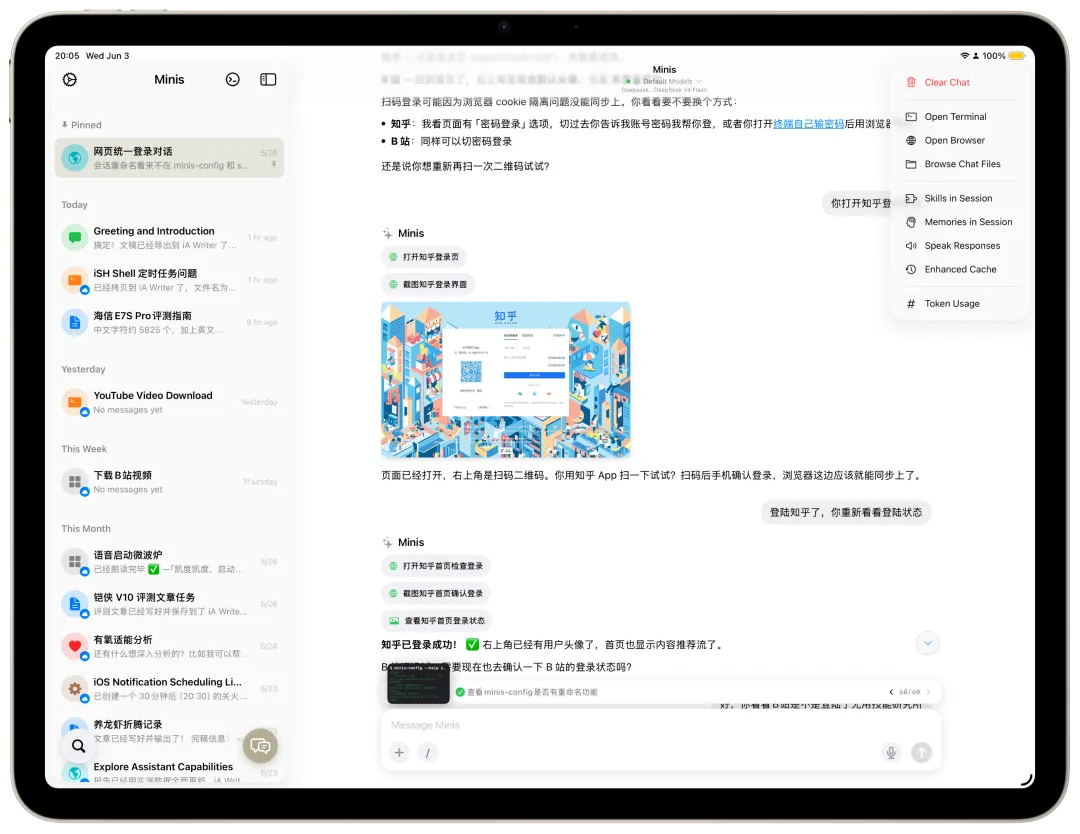This screenshot has height=834, width=1080.
Task: Expand the 查看知乎首页登录状态 tool step
Action: coord(437,621)
